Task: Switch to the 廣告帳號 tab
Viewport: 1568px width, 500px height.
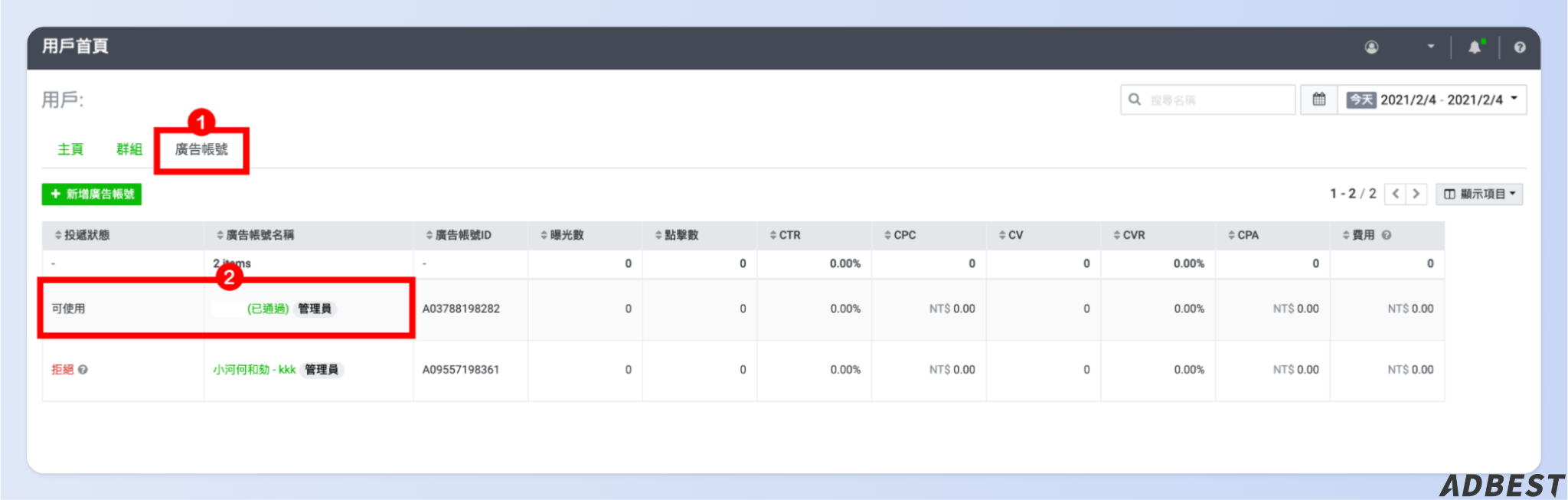Action: coord(201,149)
